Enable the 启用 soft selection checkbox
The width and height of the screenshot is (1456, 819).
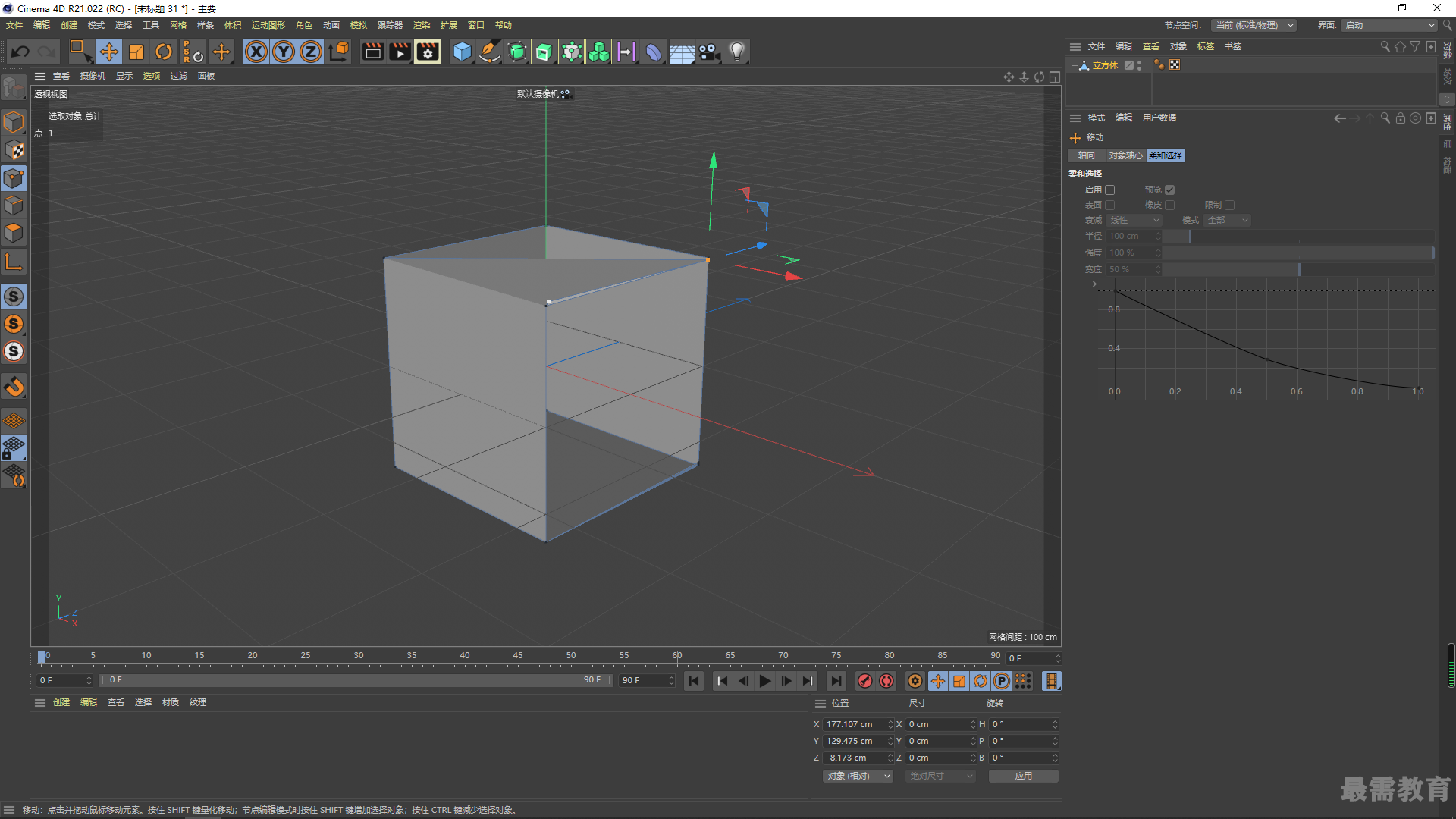tap(1110, 190)
